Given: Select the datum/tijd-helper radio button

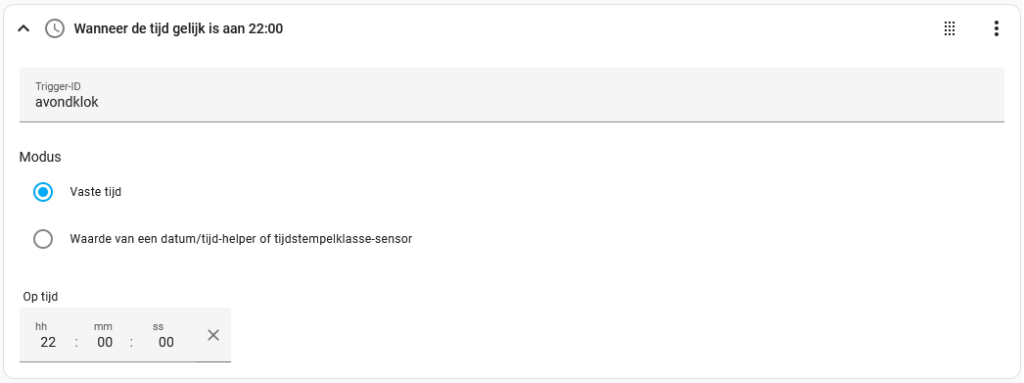Looking at the screenshot, I should point(43,239).
